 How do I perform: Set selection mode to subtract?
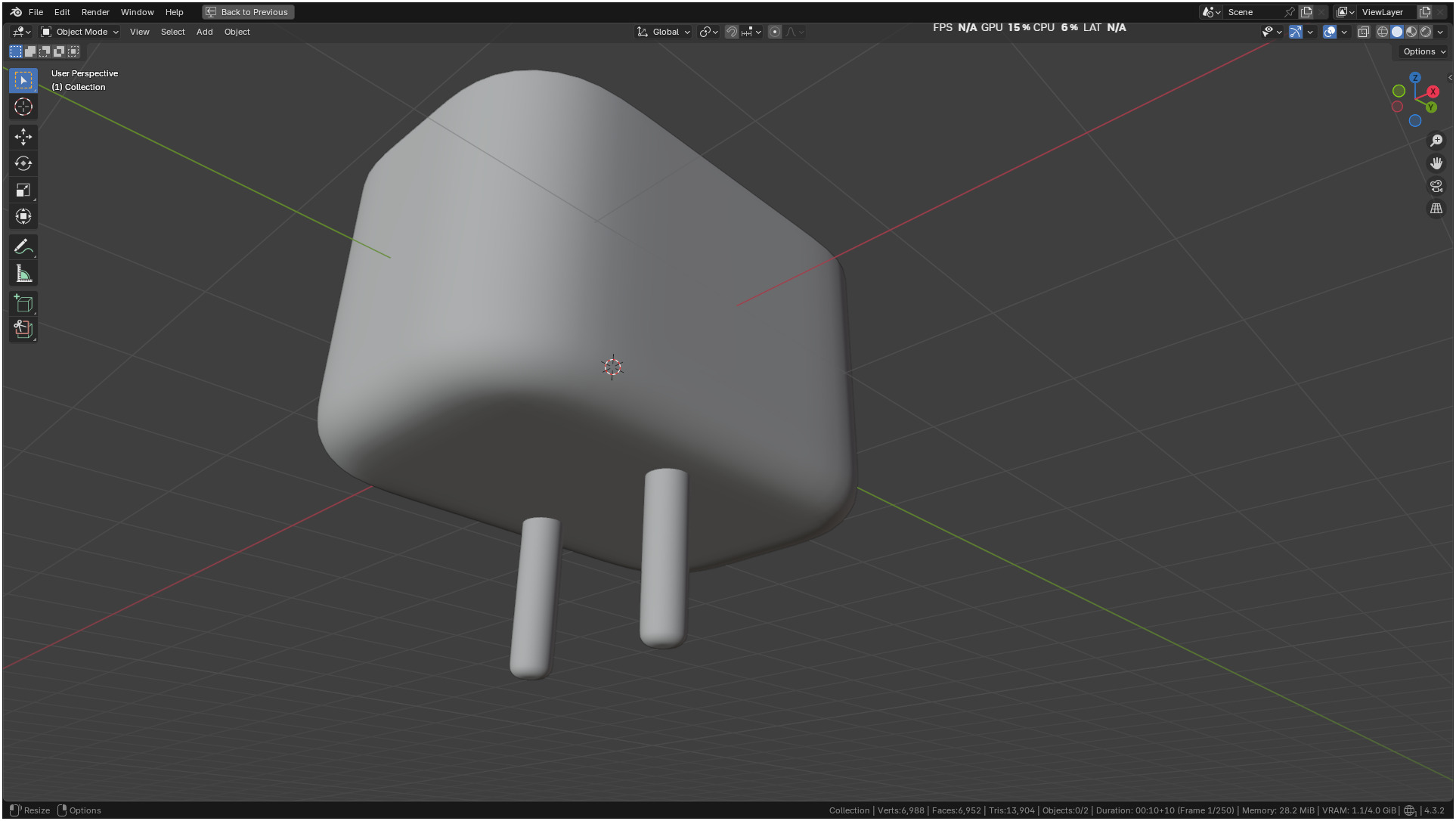[x=45, y=51]
